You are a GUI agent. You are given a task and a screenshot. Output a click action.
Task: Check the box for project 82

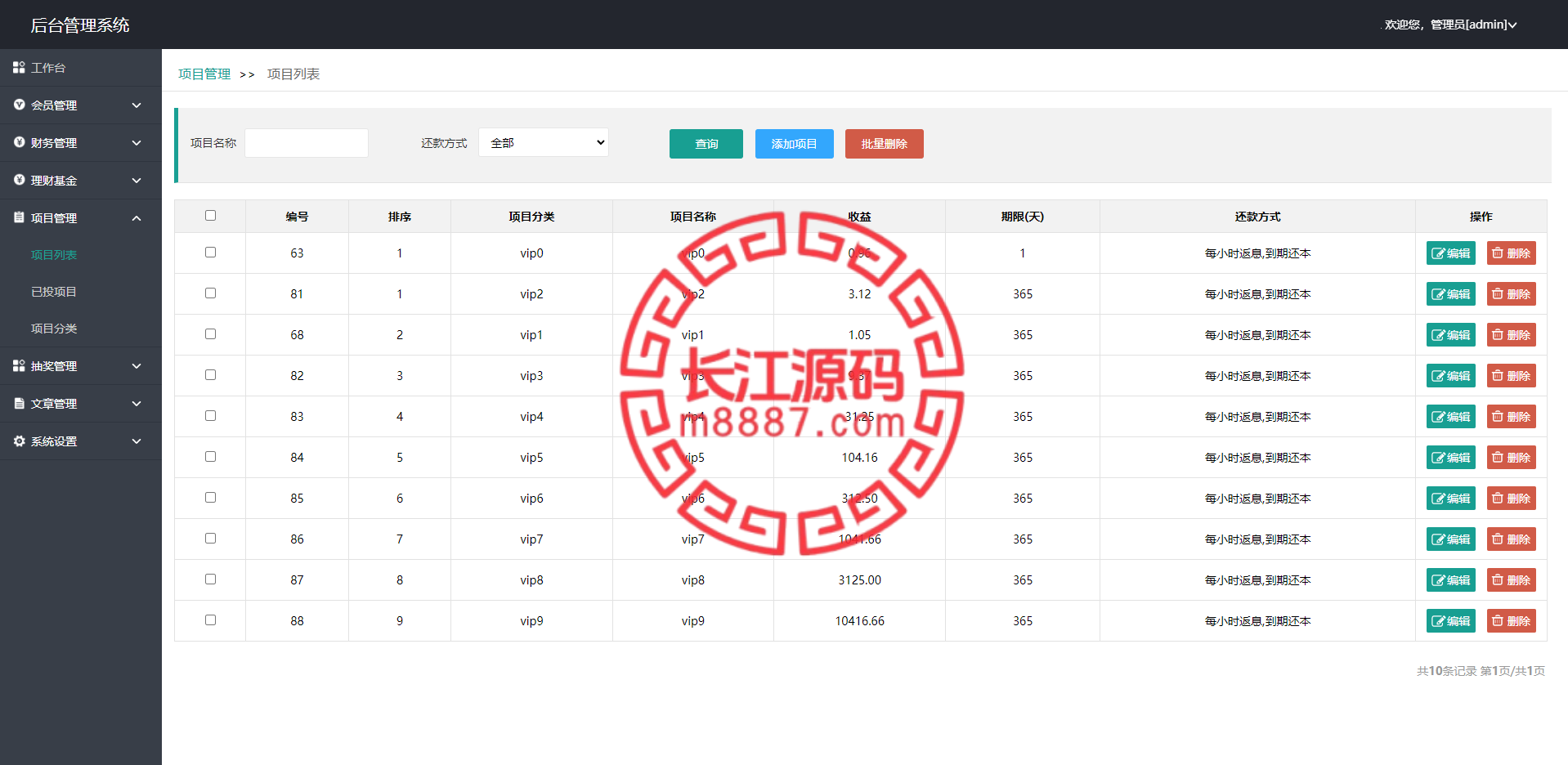(210, 375)
